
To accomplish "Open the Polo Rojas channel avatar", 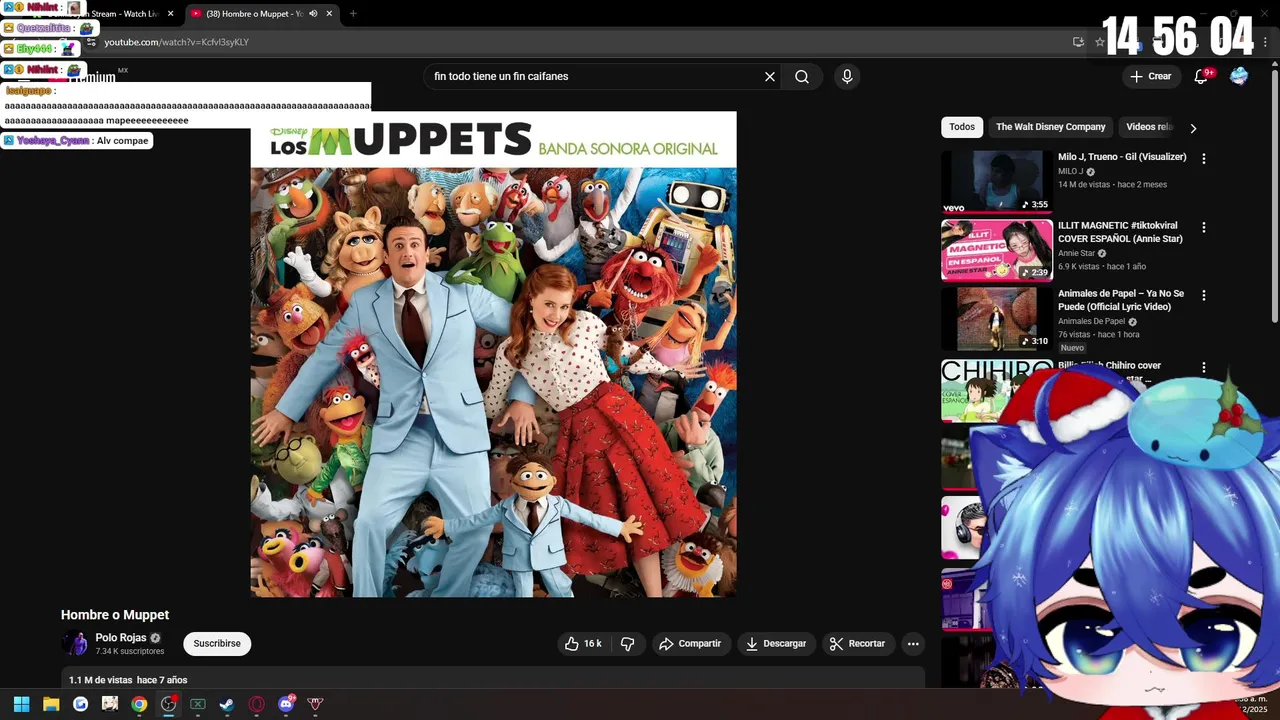I will point(74,644).
